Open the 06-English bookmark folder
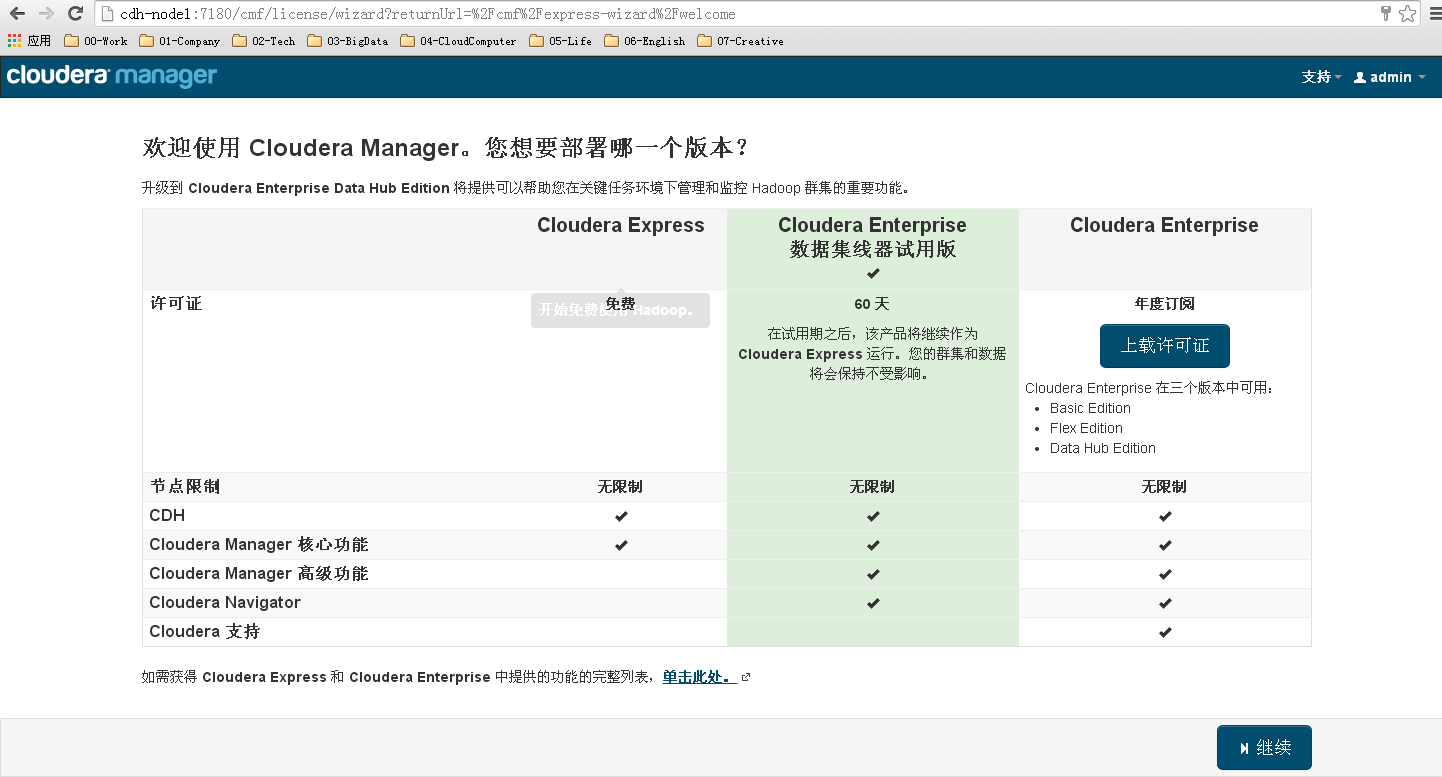The width and height of the screenshot is (1442, 777). pyautogui.click(x=645, y=41)
